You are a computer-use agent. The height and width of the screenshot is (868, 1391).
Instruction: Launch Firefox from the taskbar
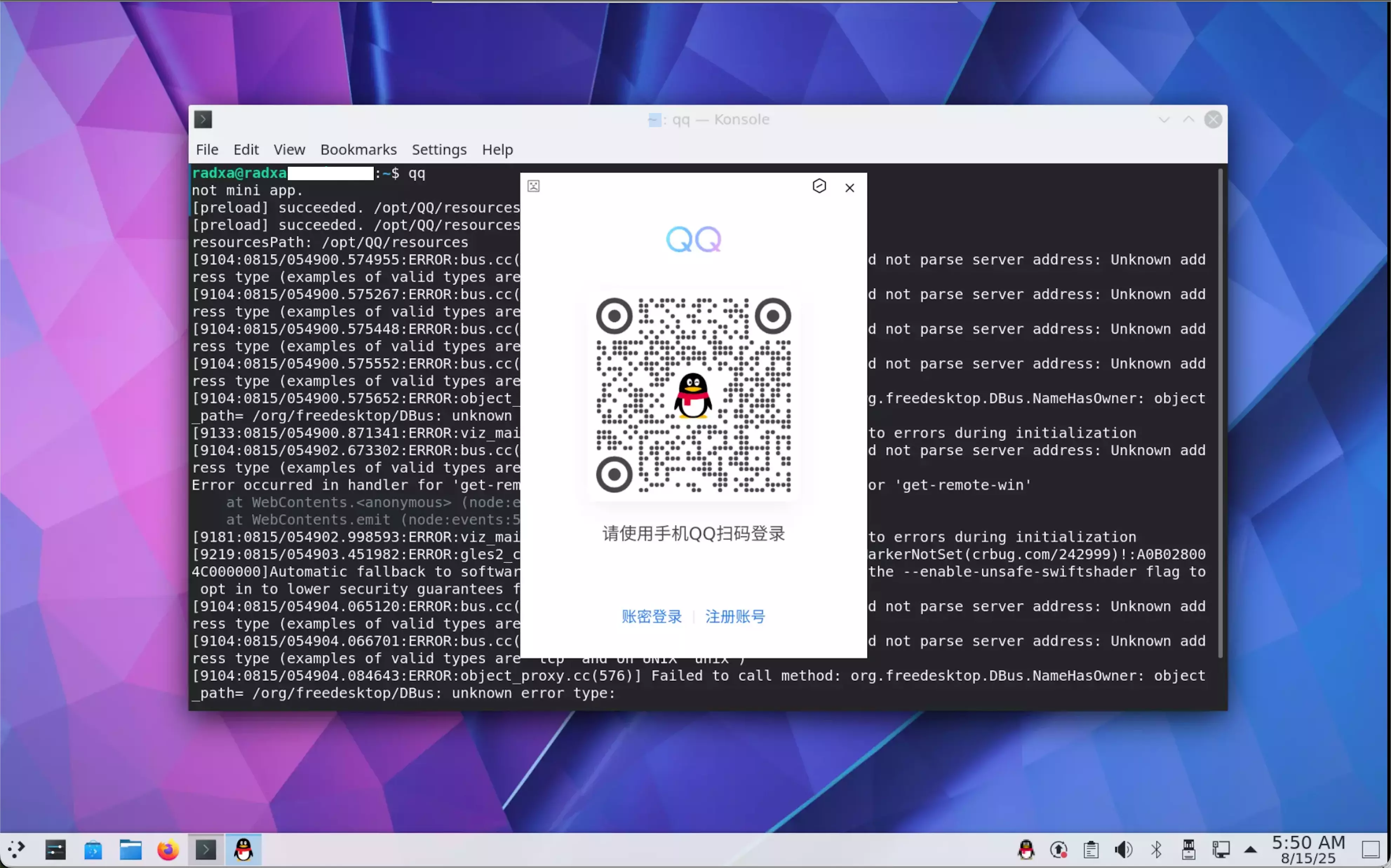168,850
